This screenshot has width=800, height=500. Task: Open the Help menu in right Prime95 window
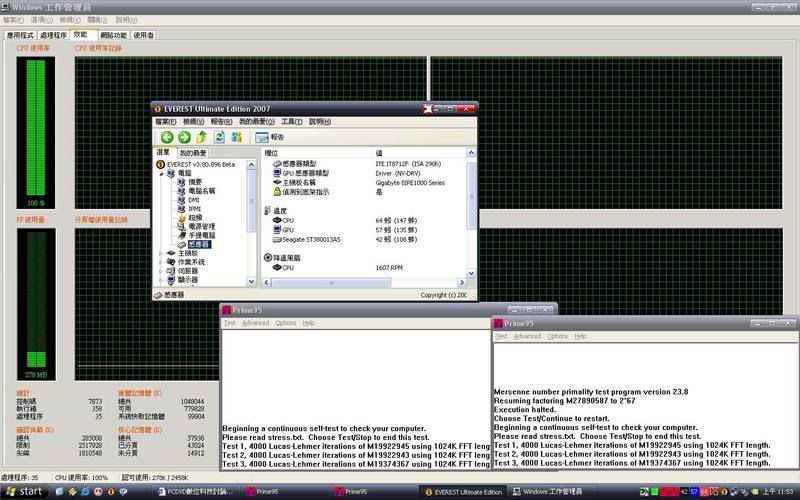[x=580, y=336]
